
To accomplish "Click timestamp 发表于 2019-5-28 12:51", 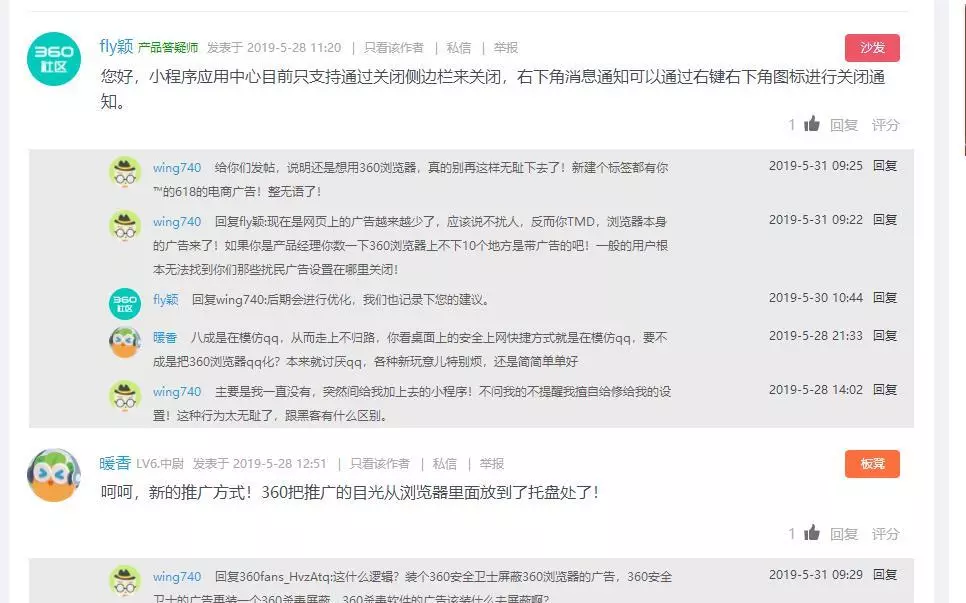I will (x=259, y=464).
